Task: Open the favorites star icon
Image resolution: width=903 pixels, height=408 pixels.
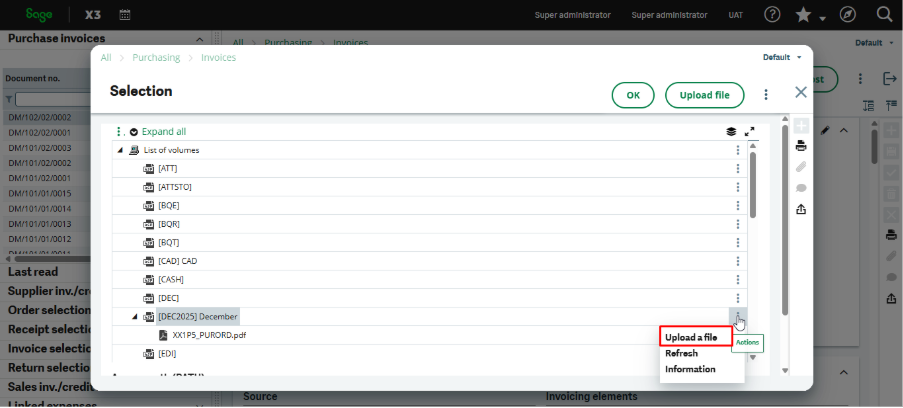Action: [803, 15]
